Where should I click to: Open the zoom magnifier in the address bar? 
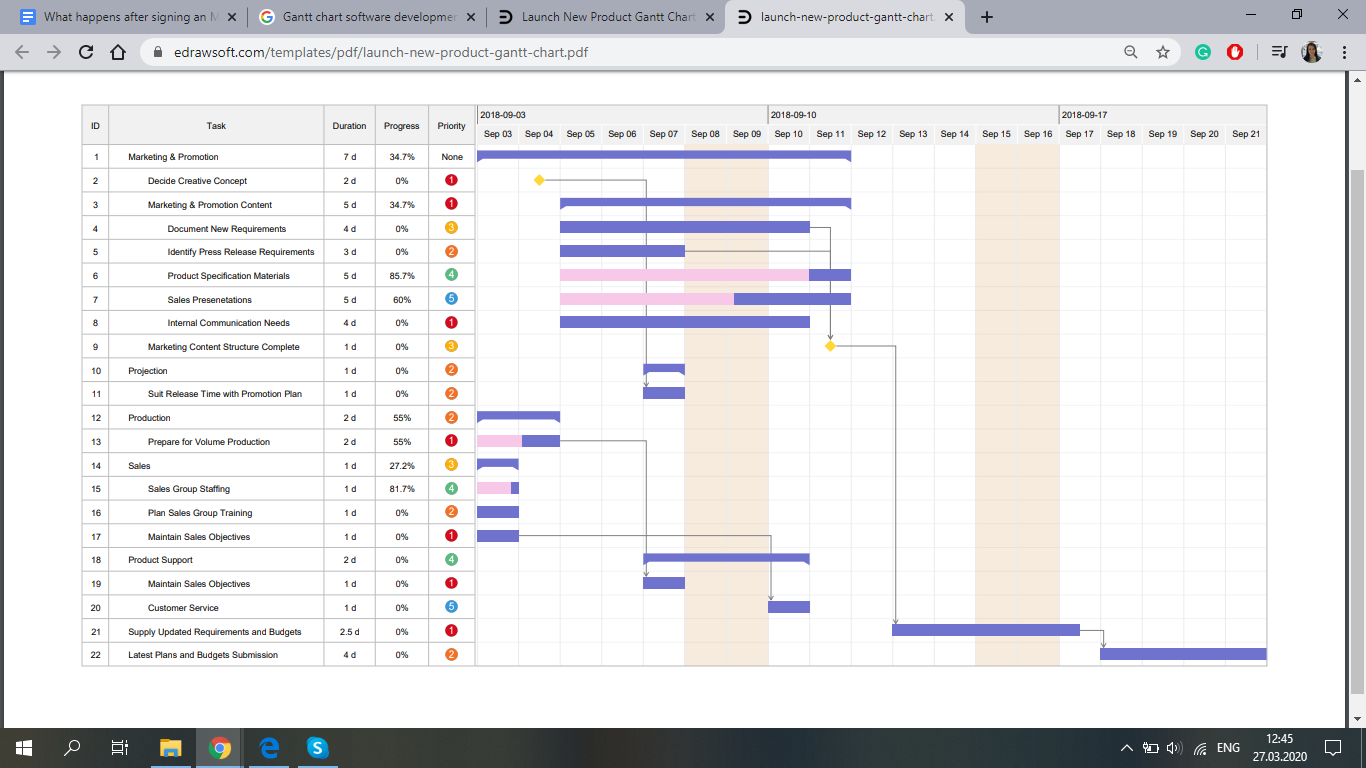(x=1131, y=53)
